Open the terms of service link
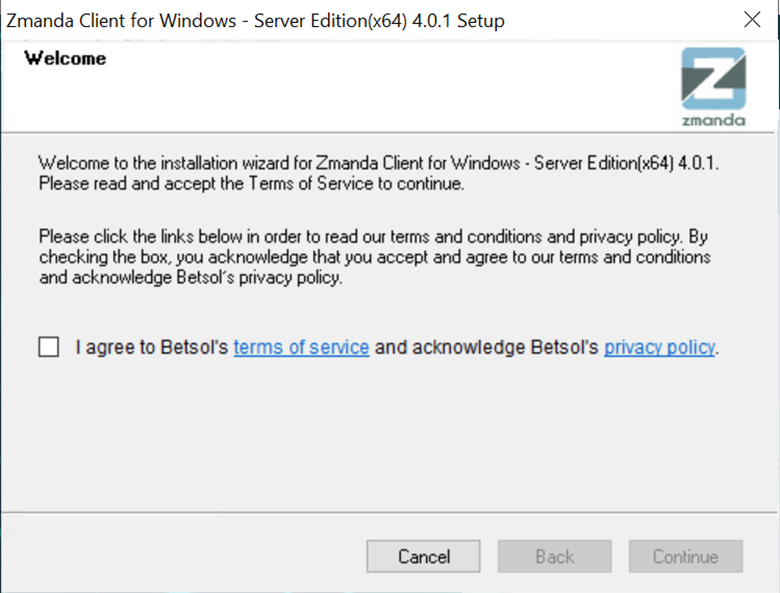780x593 pixels. coord(301,347)
